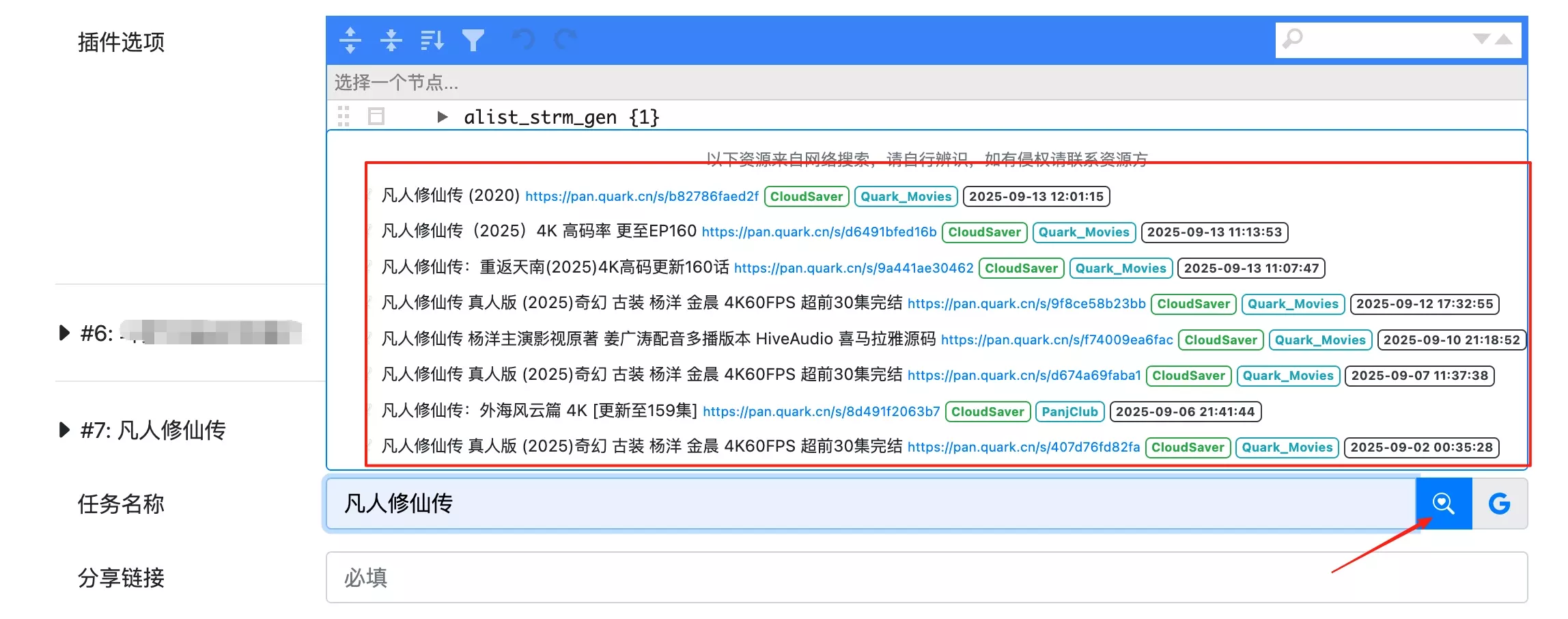This screenshot has width=1568, height=619.
Task: Go to next search result arrow
Action: click(x=1481, y=39)
